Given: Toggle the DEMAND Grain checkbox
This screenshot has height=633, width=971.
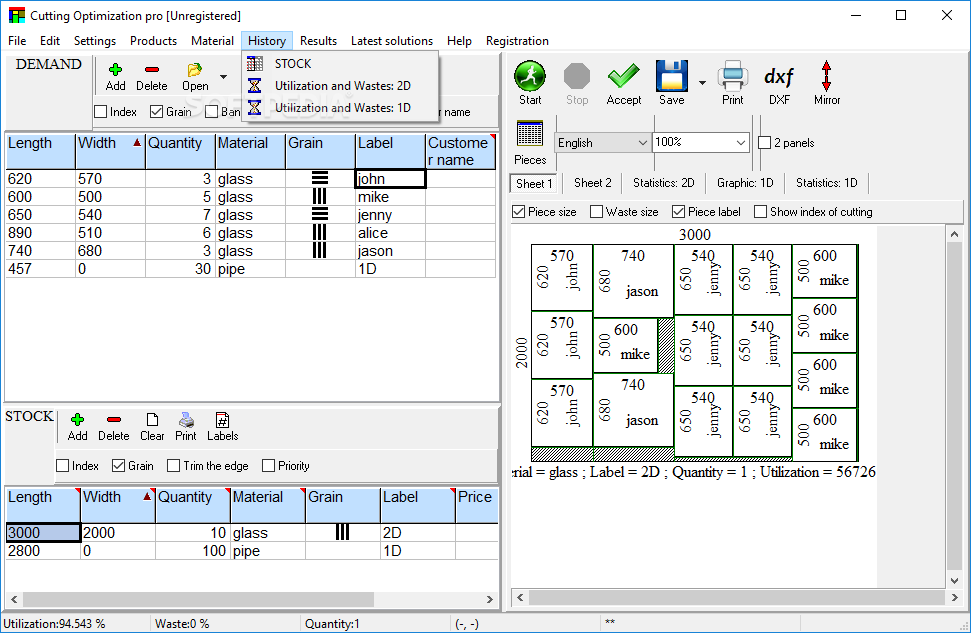Looking at the screenshot, I should 157,111.
